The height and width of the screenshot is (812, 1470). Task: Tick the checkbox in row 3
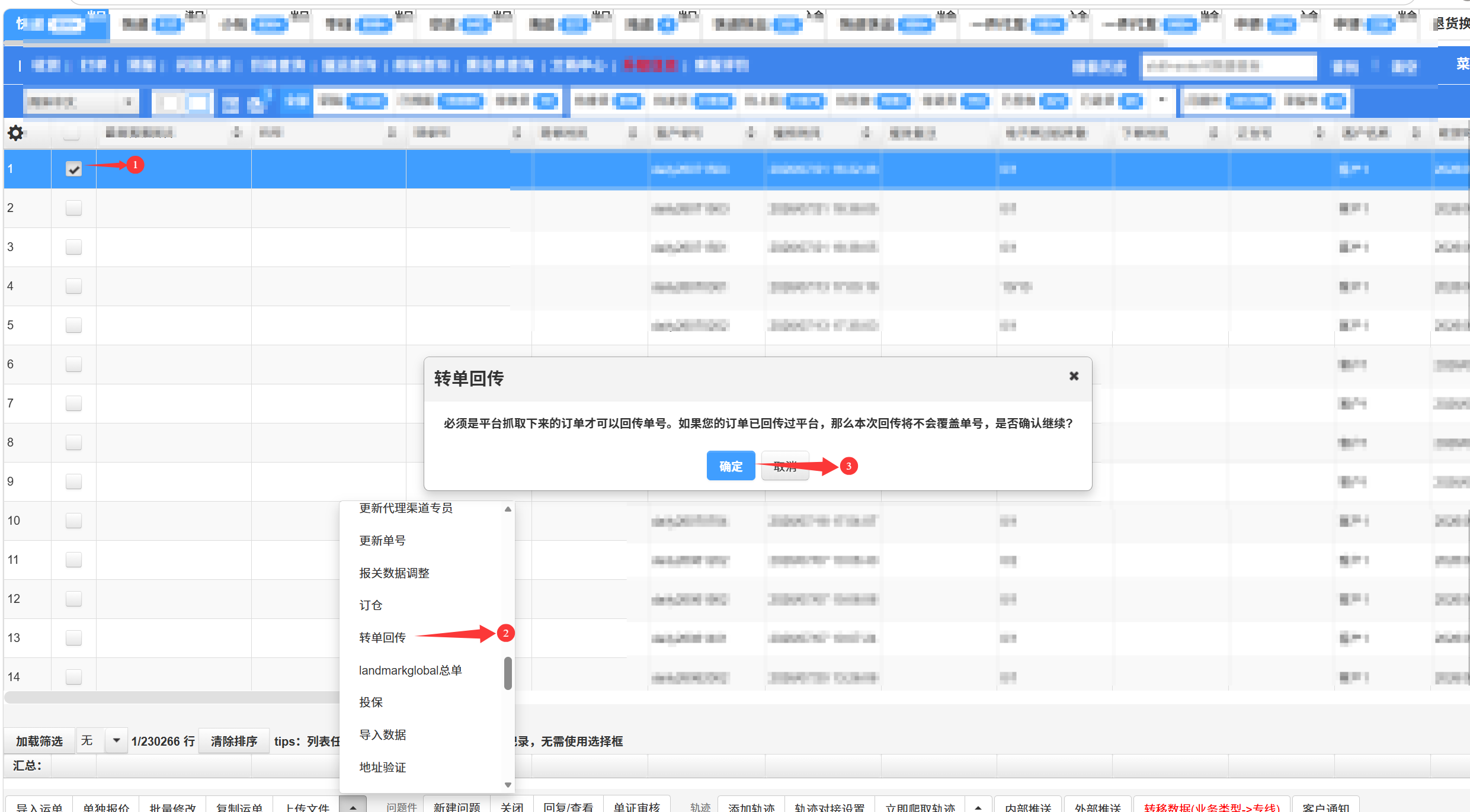pyautogui.click(x=73, y=247)
